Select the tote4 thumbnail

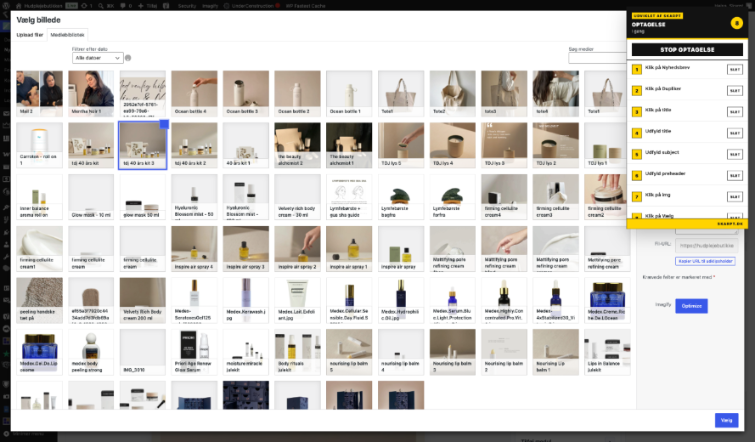point(556,93)
